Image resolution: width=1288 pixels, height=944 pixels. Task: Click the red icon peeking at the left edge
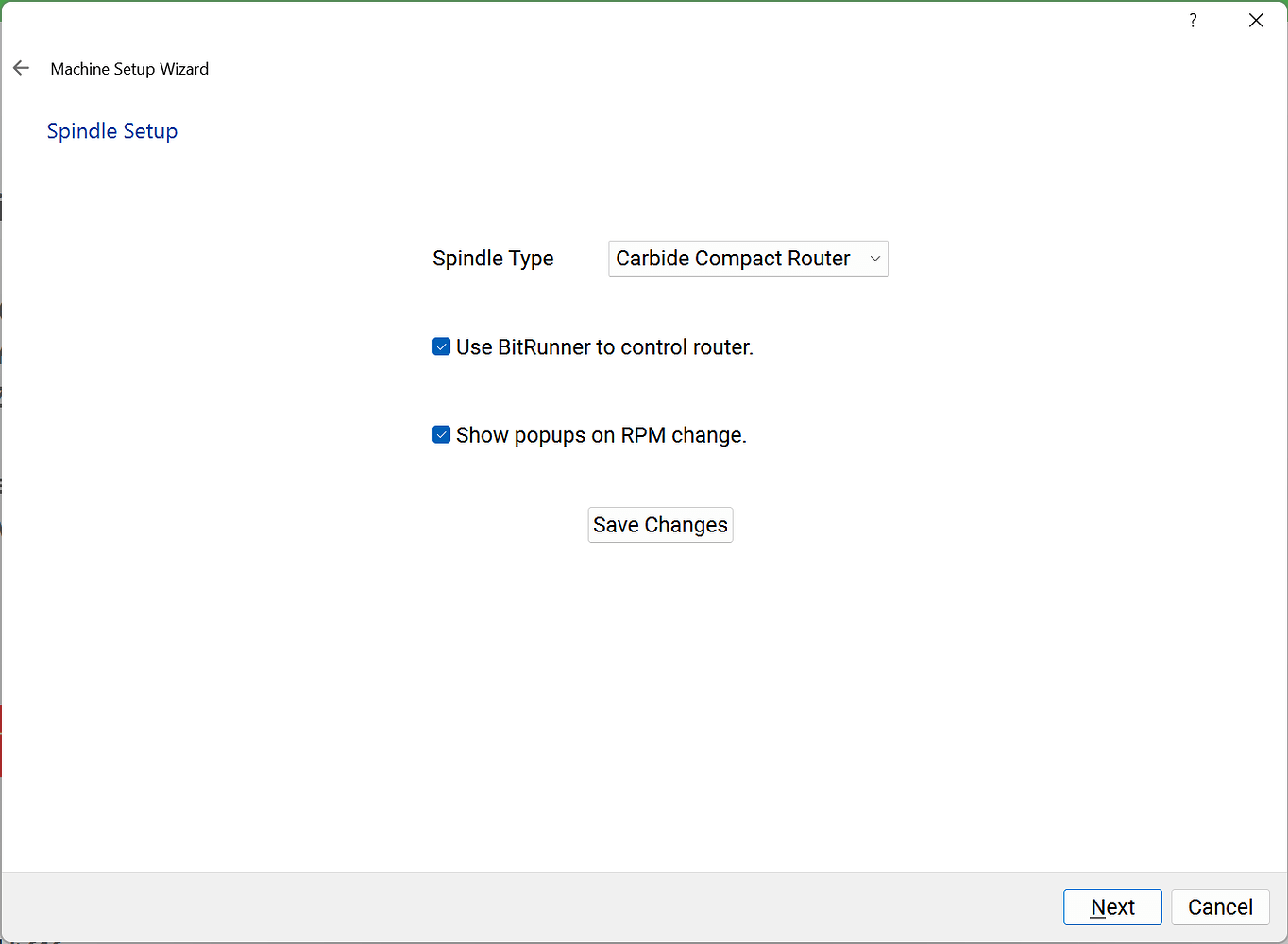(4, 736)
